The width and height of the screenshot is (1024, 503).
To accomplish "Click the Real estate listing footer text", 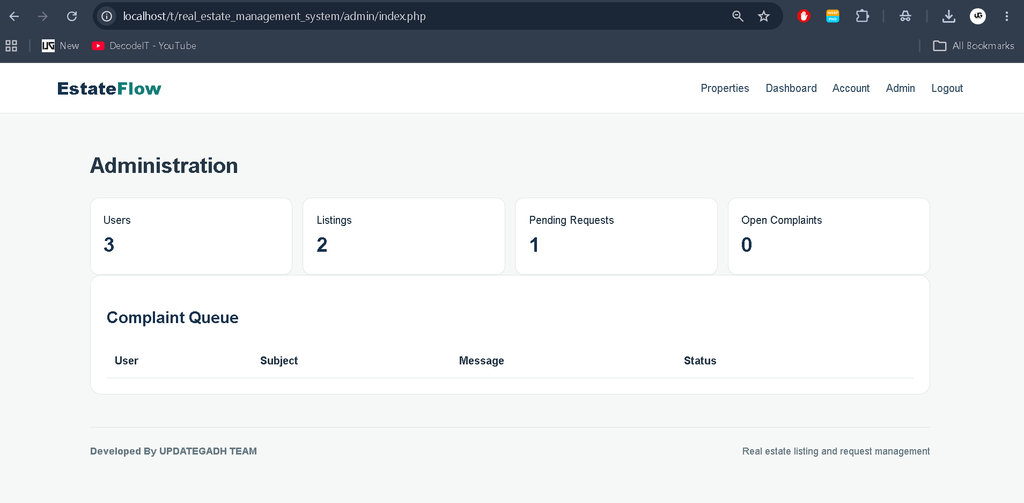I will 836,451.
